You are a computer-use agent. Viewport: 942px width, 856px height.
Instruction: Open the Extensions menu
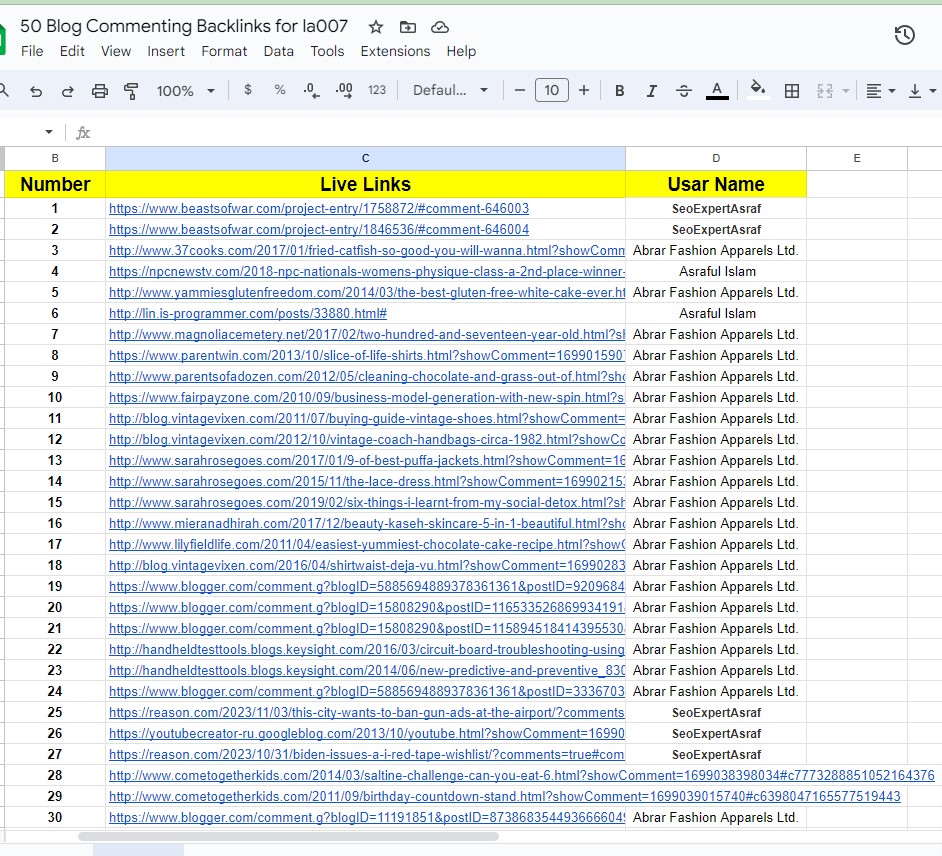point(395,51)
